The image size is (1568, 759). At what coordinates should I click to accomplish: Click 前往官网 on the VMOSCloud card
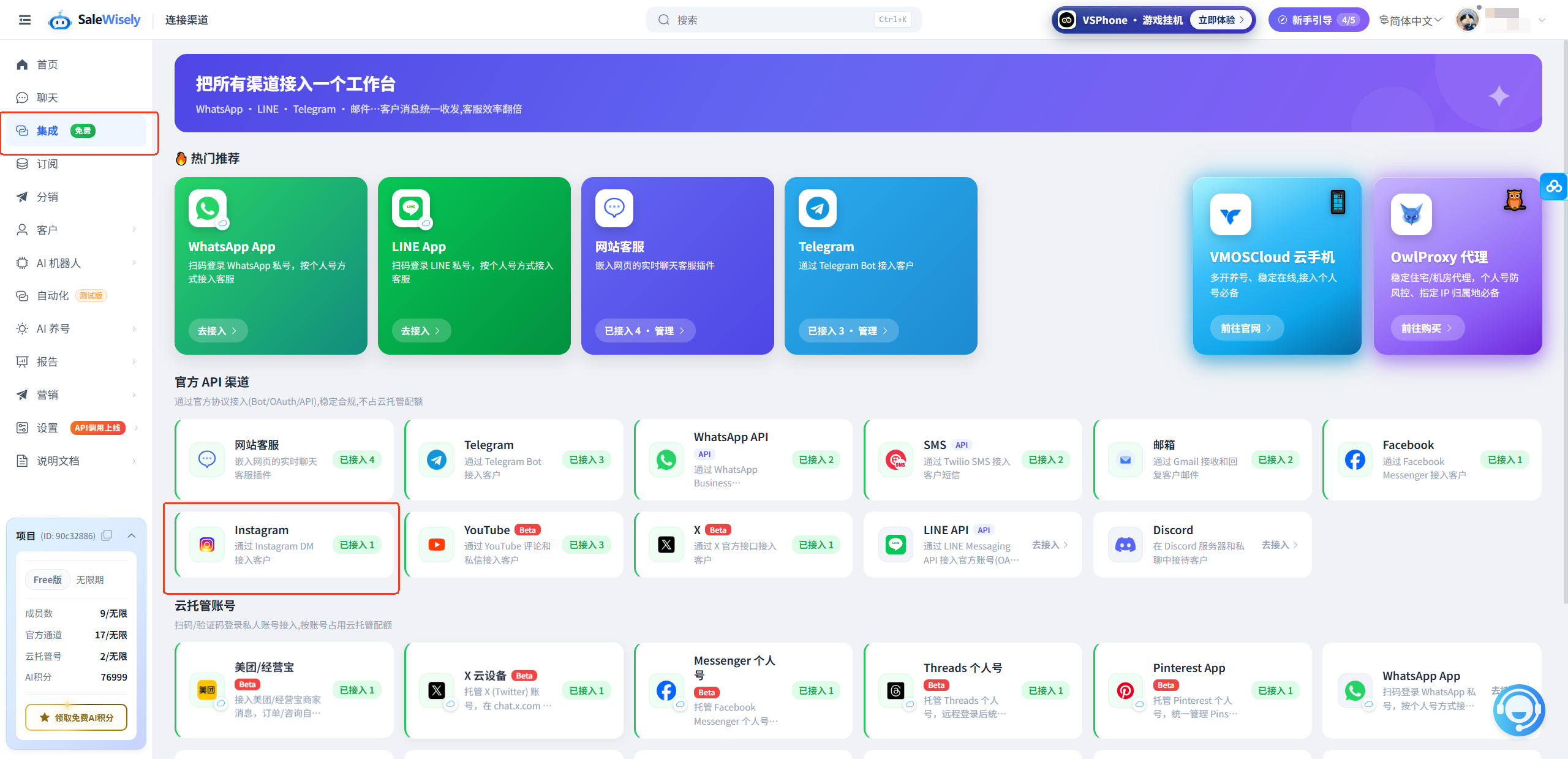[1246, 328]
